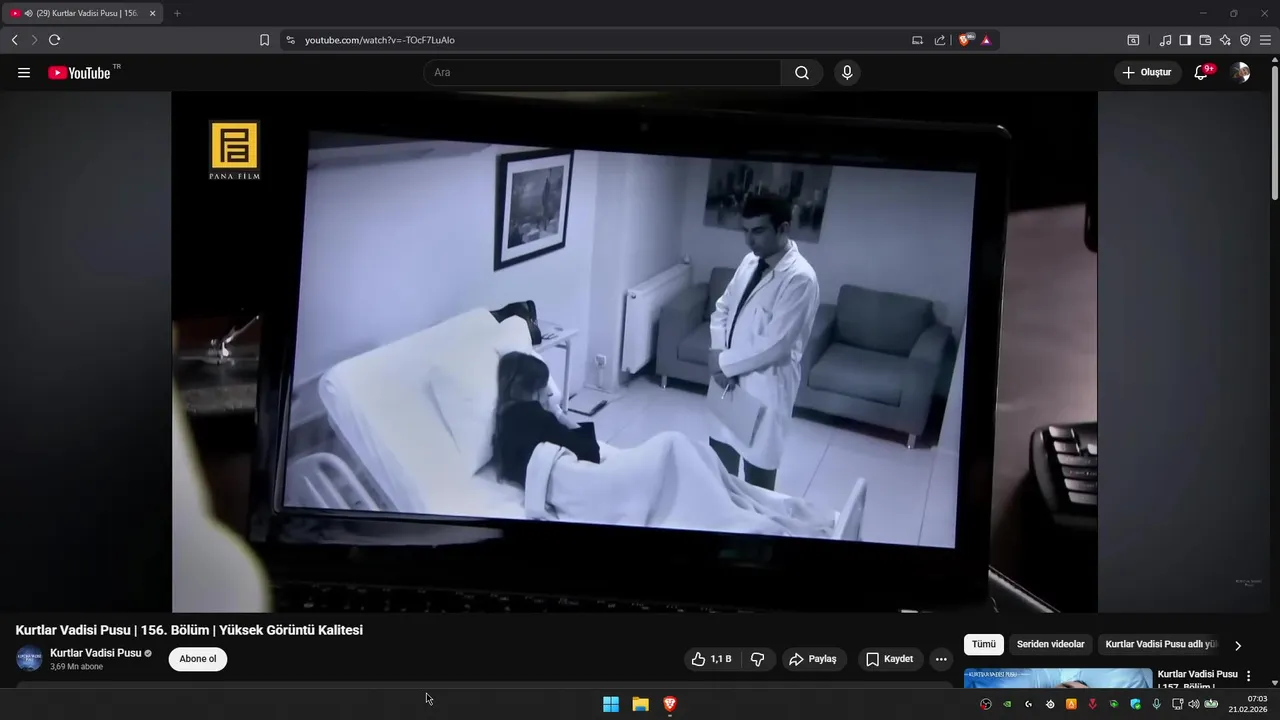Screen dimensions: 1280x720
Task: Open the volume speaker tray icon
Action: pos(1194,704)
